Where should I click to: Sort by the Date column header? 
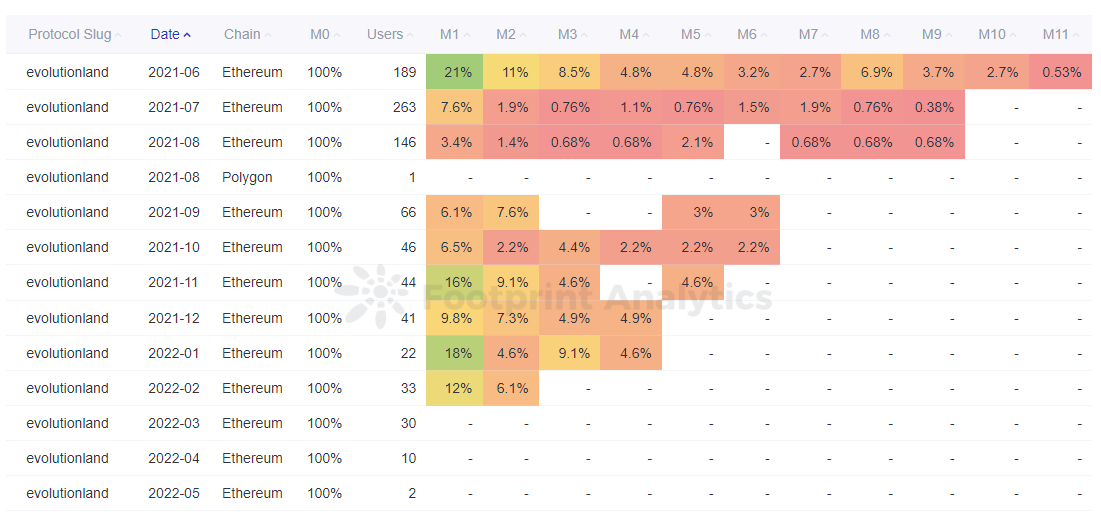pos(170,34)
